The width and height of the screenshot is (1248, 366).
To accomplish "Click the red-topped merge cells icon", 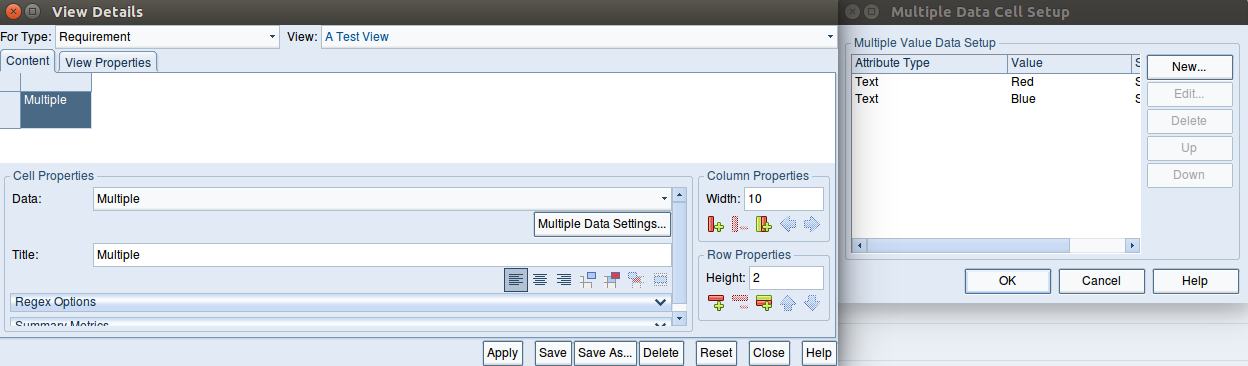I will coord(612,280).
